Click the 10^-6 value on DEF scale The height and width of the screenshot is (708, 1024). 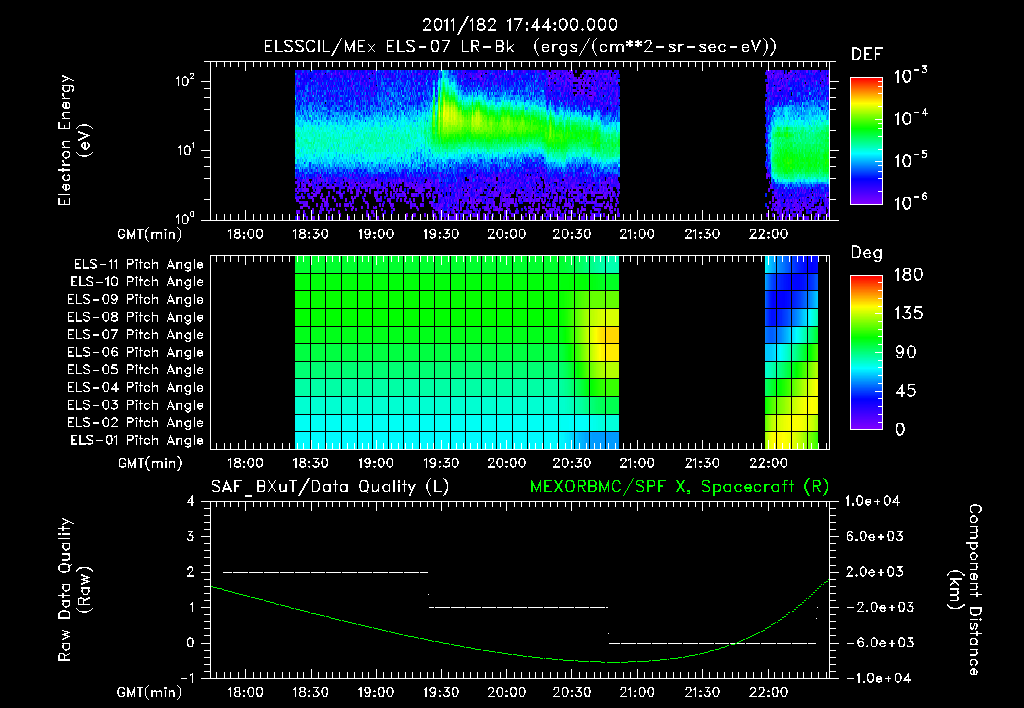910,202
